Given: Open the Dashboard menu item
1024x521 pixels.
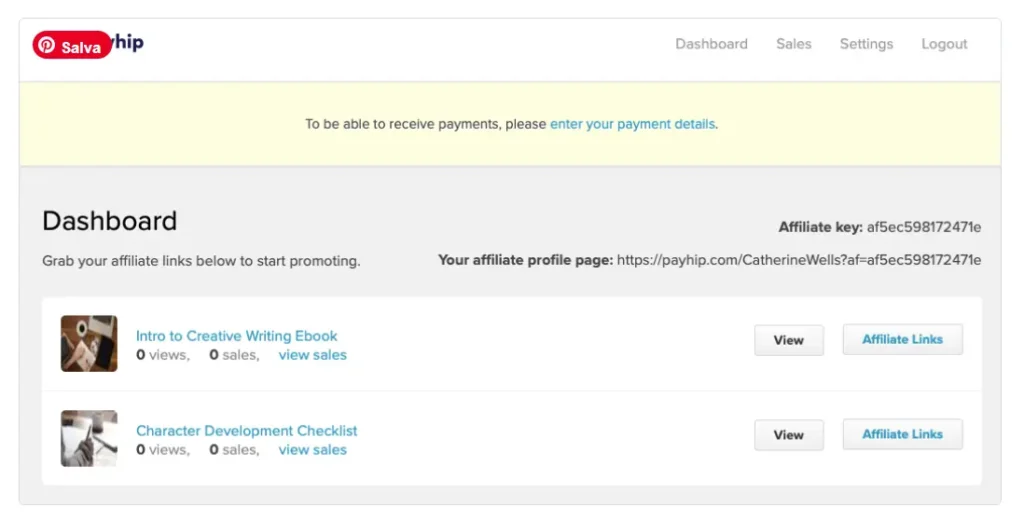Looking at the screenshot, I should point(711,44).
